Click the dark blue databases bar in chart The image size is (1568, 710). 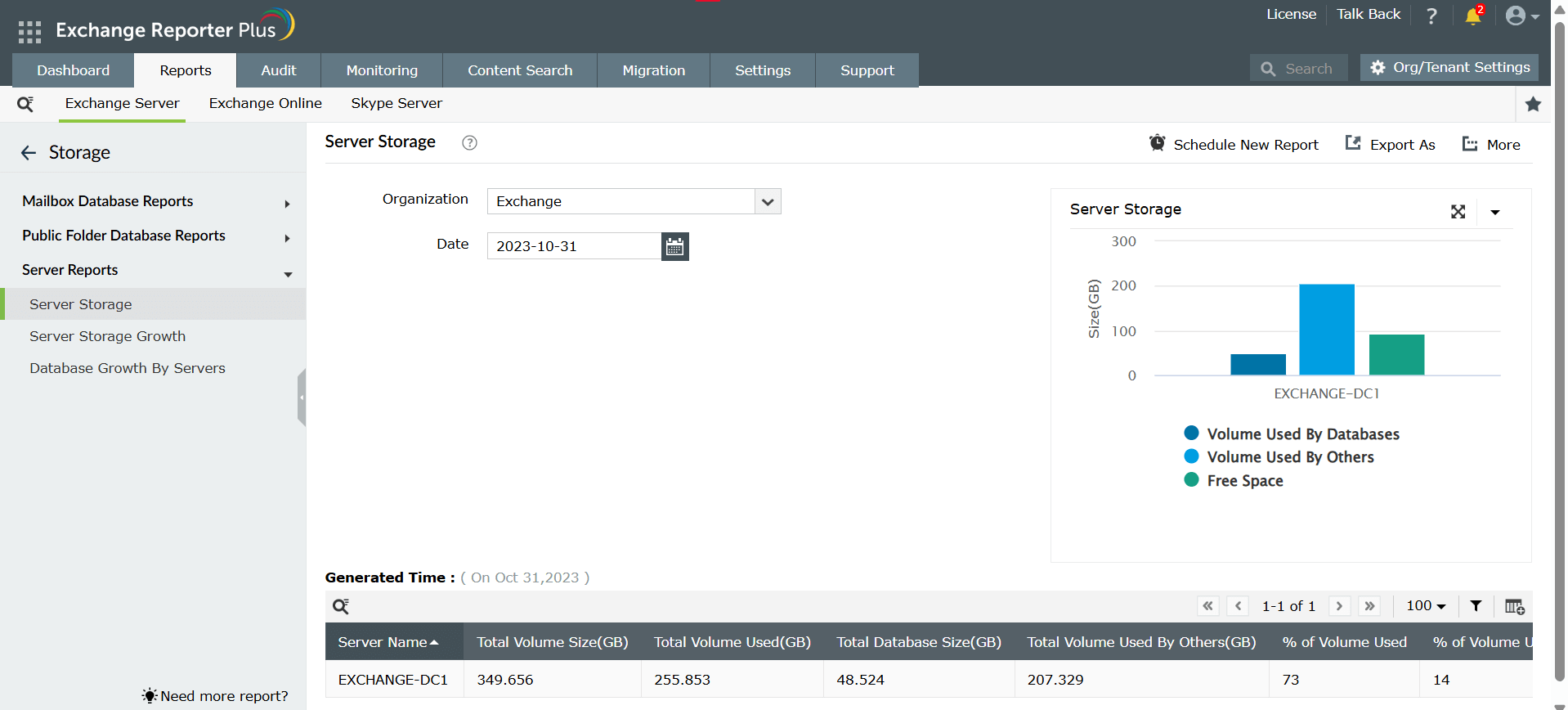[1258, 365]
